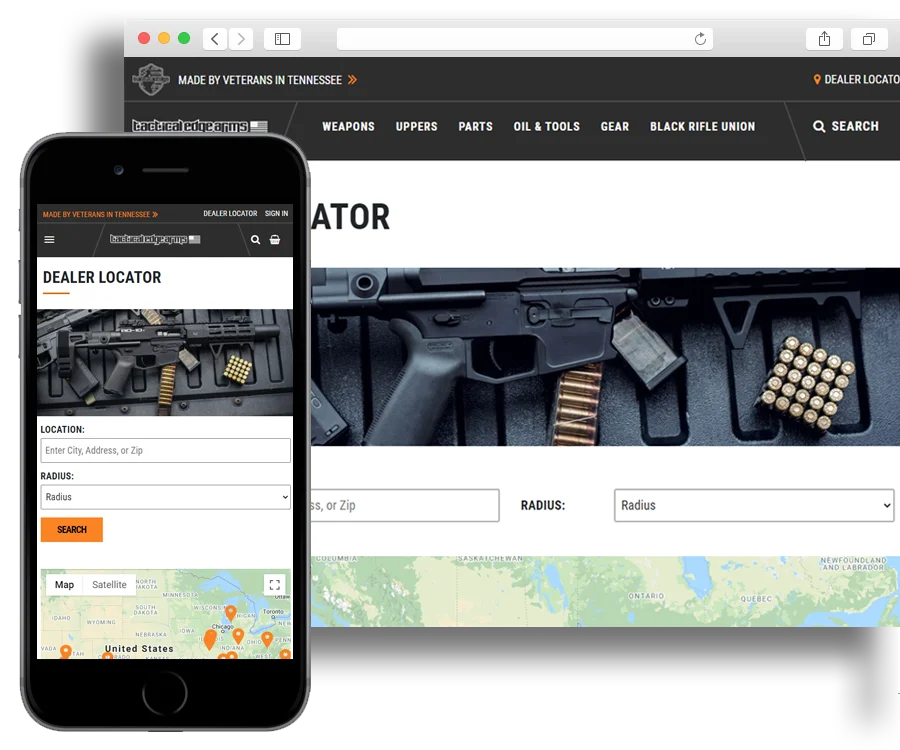This screenshot has height=750, width=900.
Task: Click the desktop location input field
Action: coord(405,505)
